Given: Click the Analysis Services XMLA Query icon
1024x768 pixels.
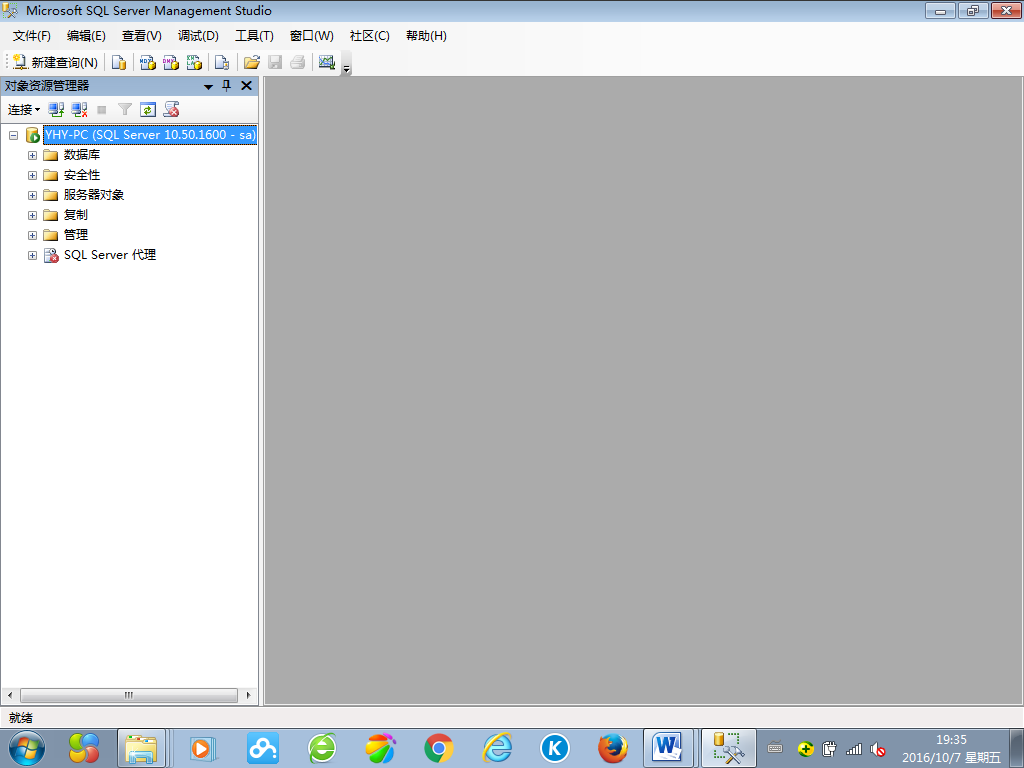Looking at the screenshot, I should 194,62.
